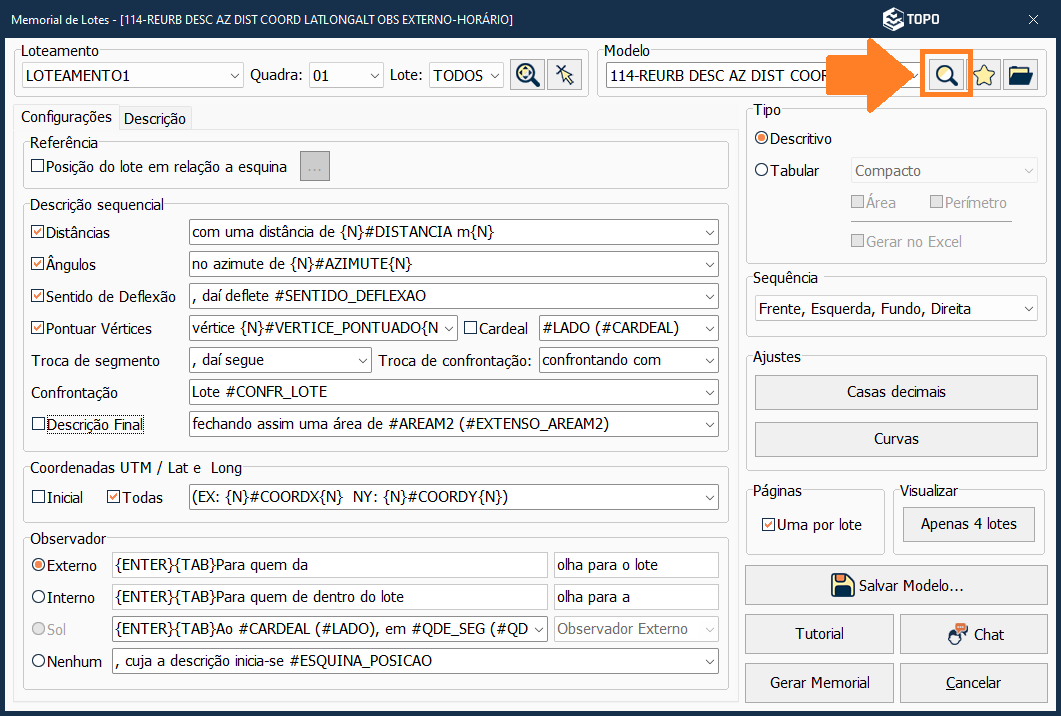Click the select-lot cursor icon
Viewport: 1061px width, 716px height.
coord(565,75)
